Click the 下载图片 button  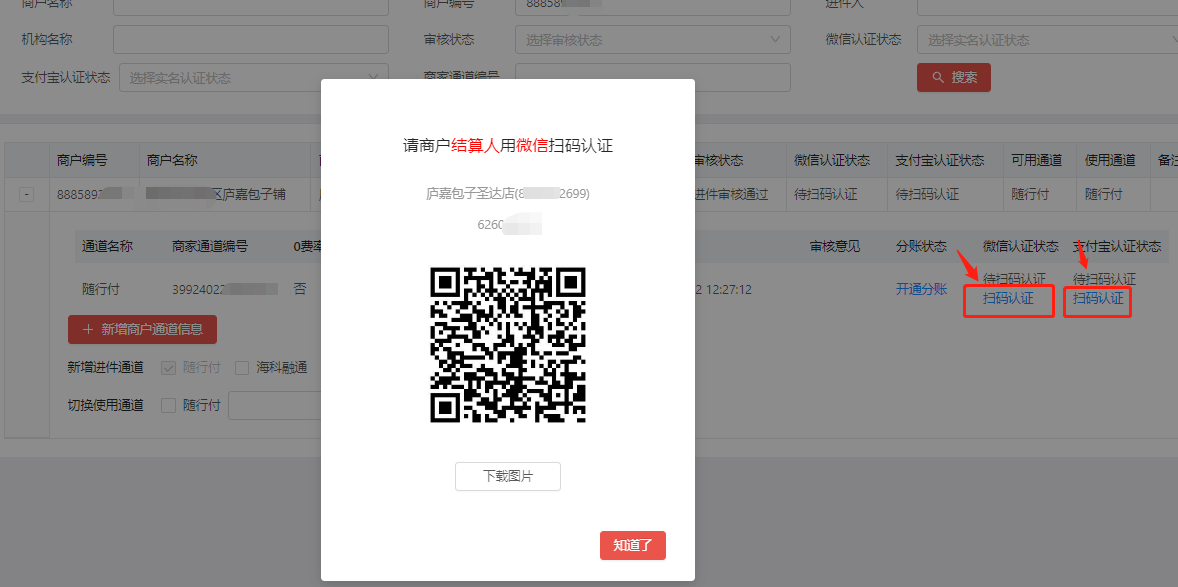(508, 477)
